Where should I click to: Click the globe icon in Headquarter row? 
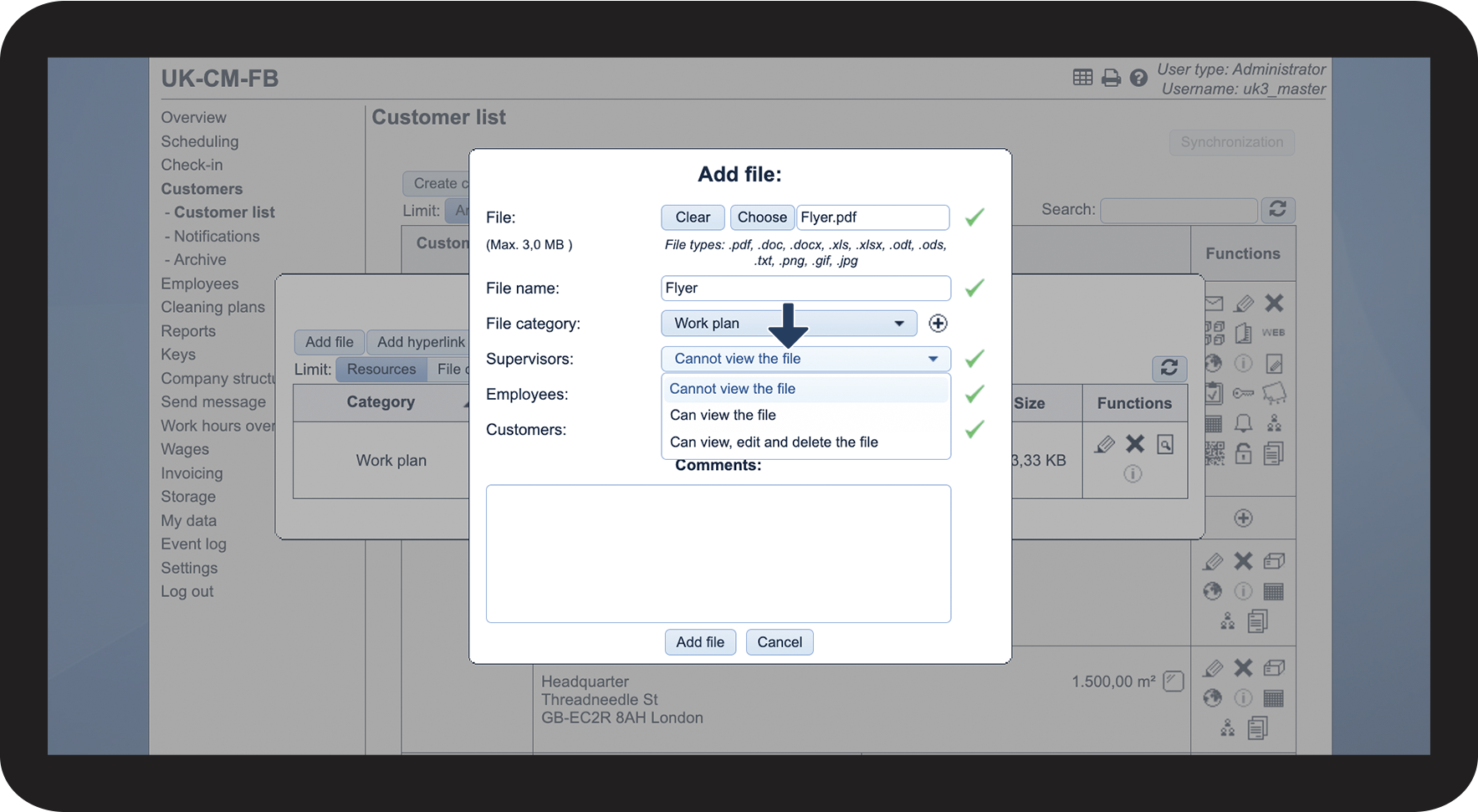(1213, 698)
